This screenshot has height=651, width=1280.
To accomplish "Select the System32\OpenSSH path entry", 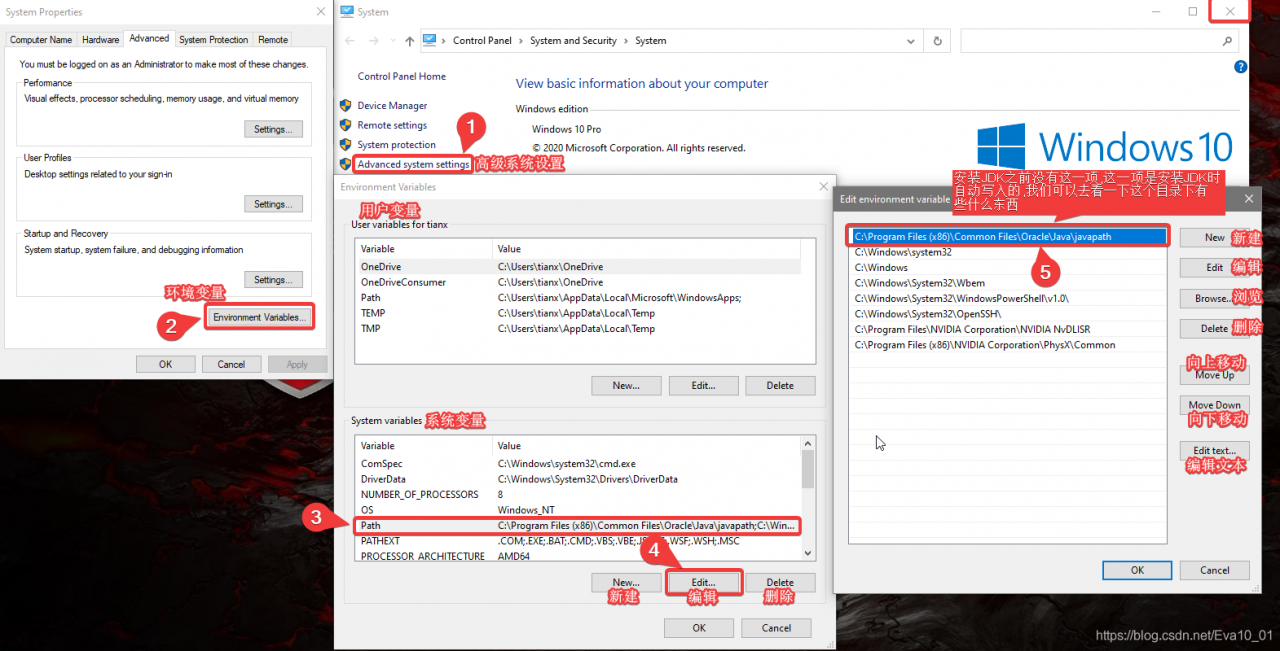I will click(x=1008, y=314).
